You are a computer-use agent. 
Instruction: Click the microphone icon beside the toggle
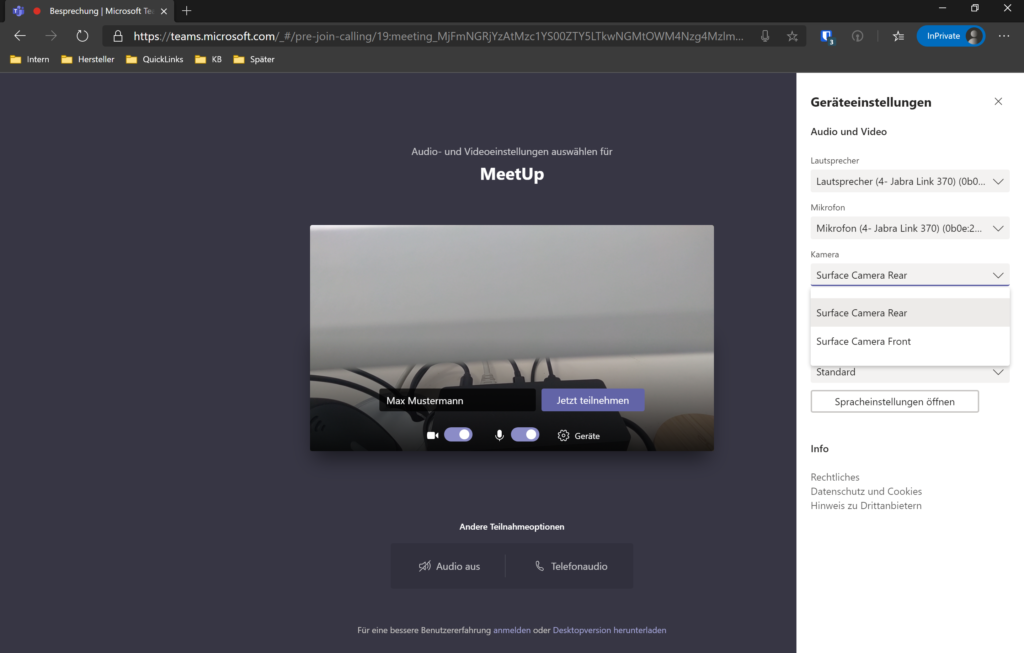(500, 436)
